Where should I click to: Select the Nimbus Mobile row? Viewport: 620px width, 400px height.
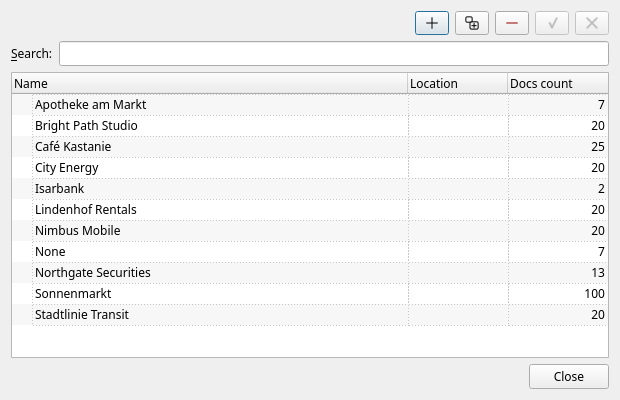(310, 230)
